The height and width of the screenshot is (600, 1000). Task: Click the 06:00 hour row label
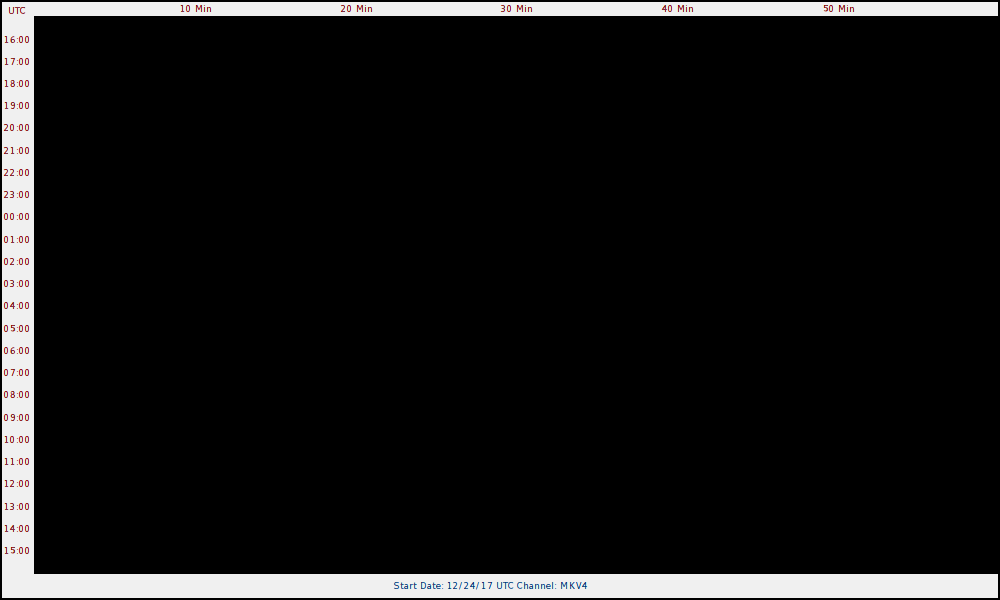(17, 351)
